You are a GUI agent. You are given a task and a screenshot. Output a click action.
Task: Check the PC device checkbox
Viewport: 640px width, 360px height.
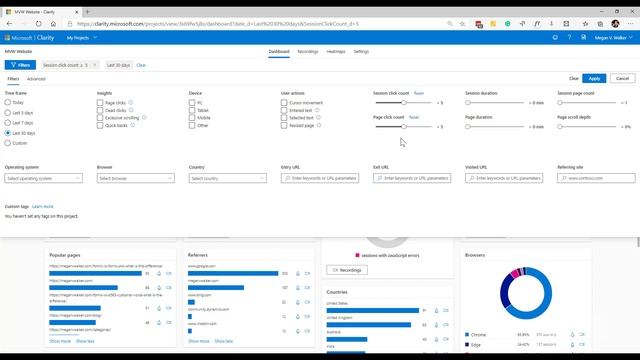[192, 102]
